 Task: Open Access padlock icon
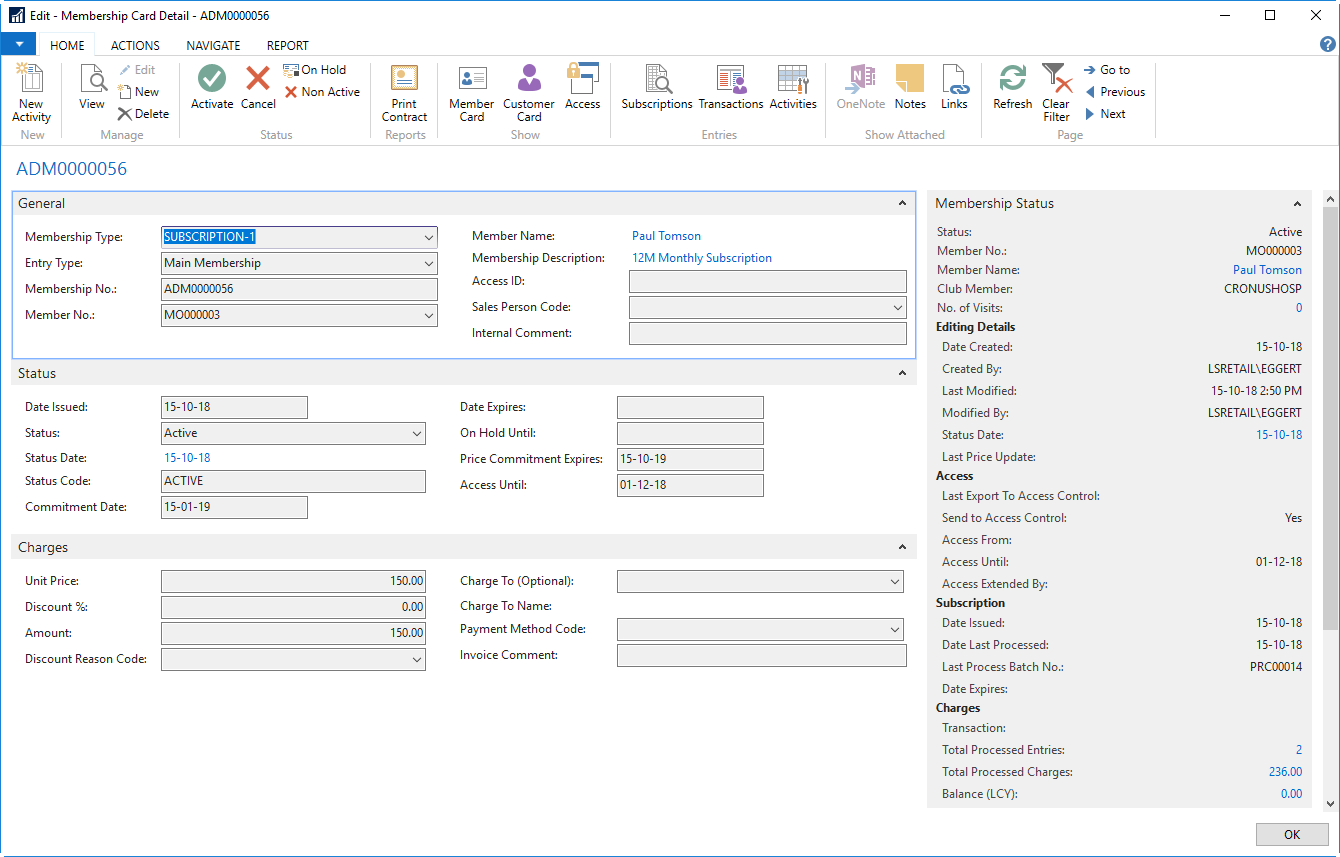coord(582,80)
